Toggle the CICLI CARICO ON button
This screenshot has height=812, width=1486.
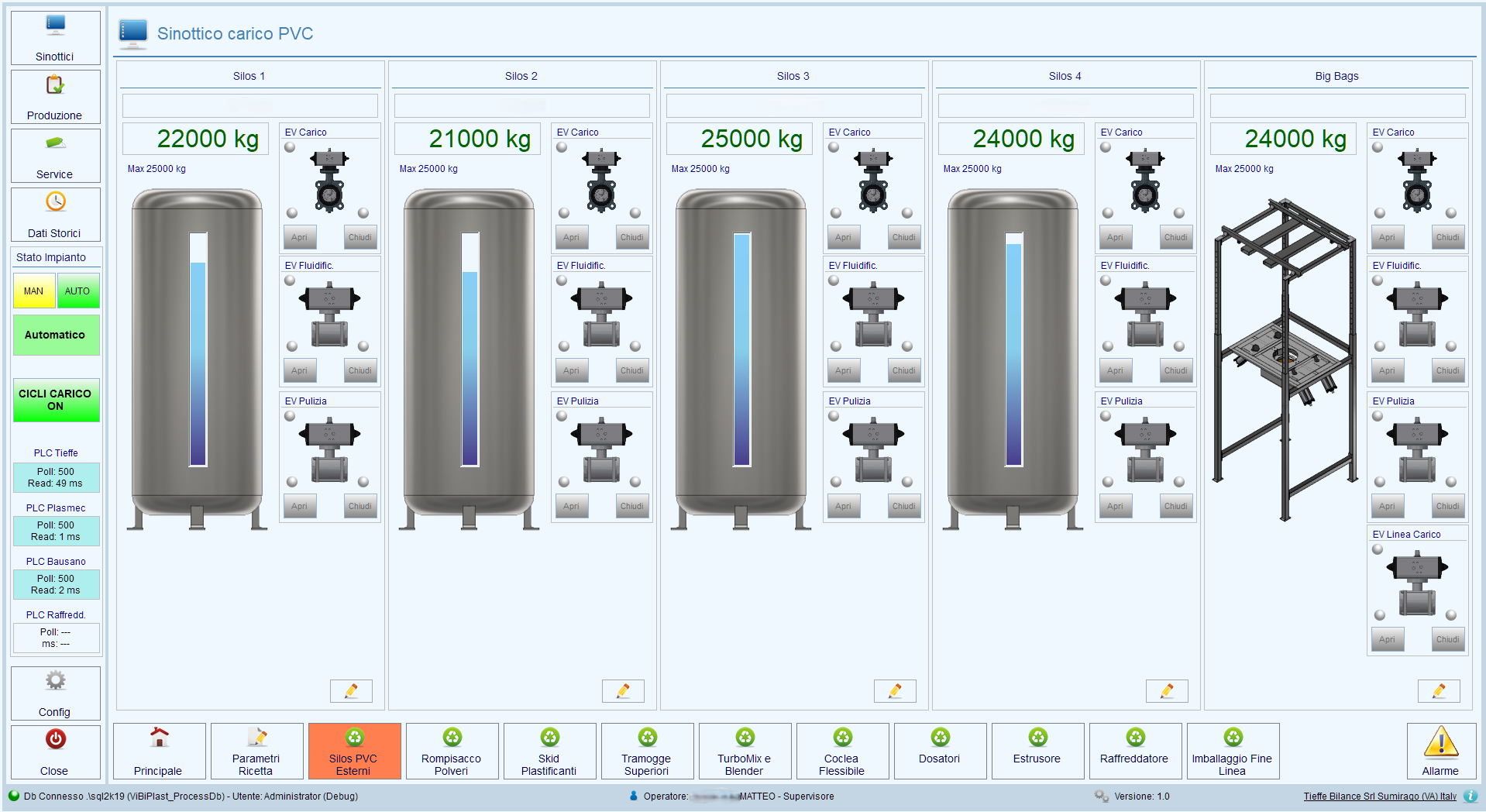point(55,400)
